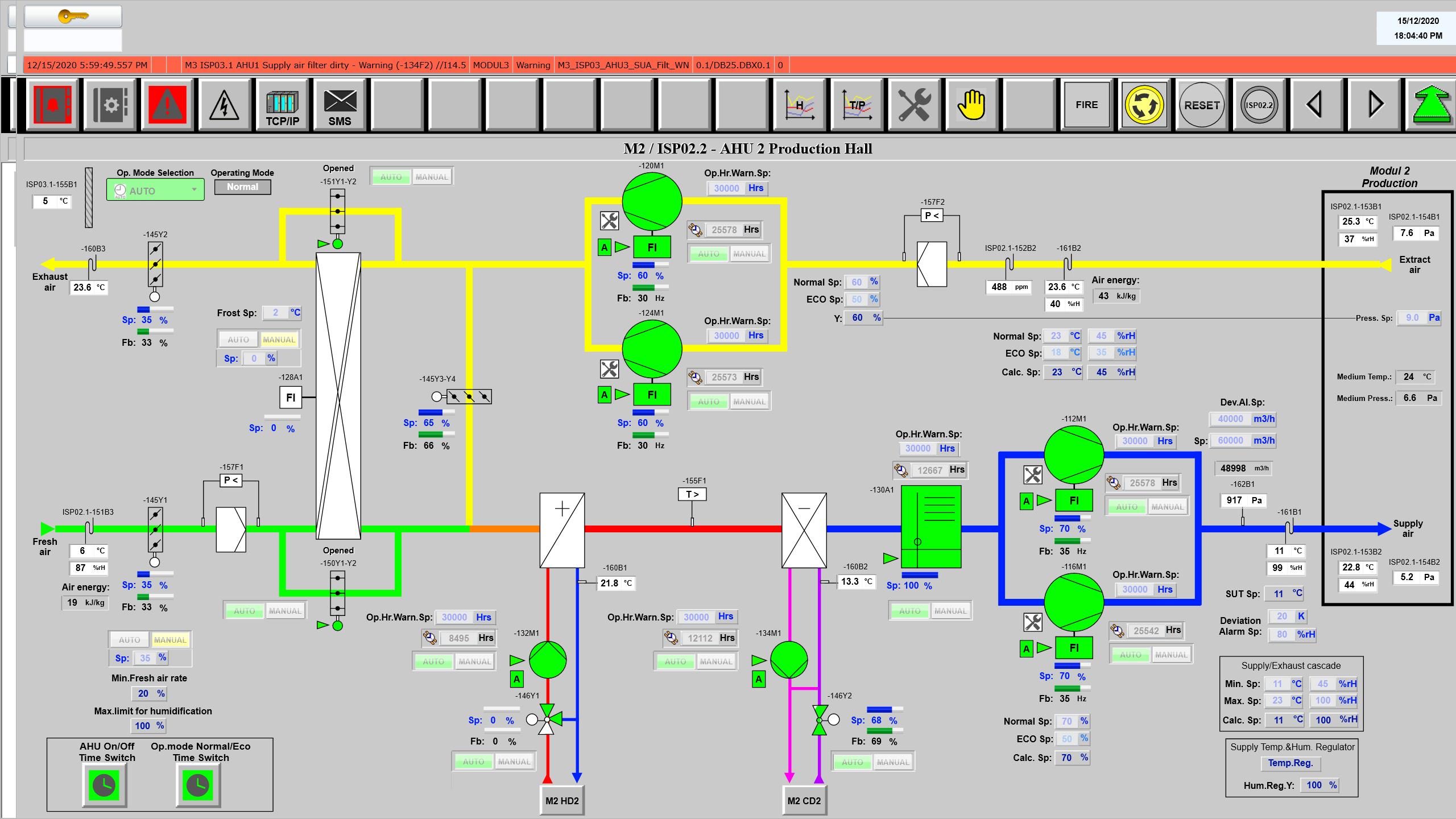
Task: Click the electrical hazard triangle icon
Action: tap(224, 106)
